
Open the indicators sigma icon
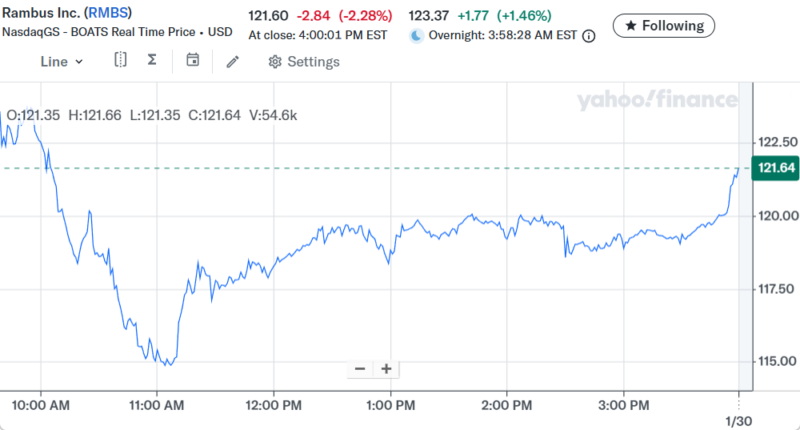152,61
